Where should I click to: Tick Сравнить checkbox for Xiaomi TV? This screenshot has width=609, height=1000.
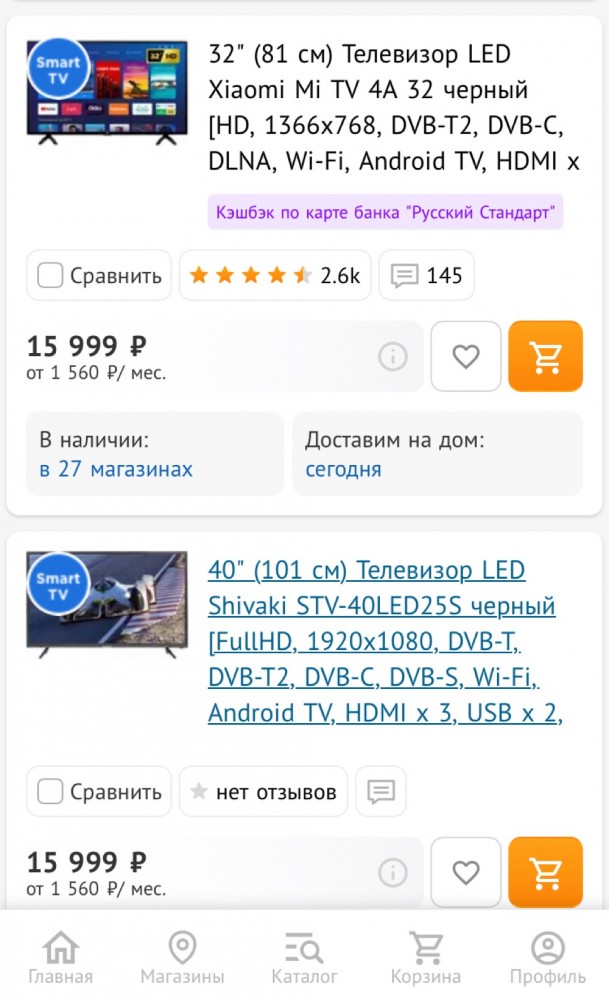(x=50, y=276)
